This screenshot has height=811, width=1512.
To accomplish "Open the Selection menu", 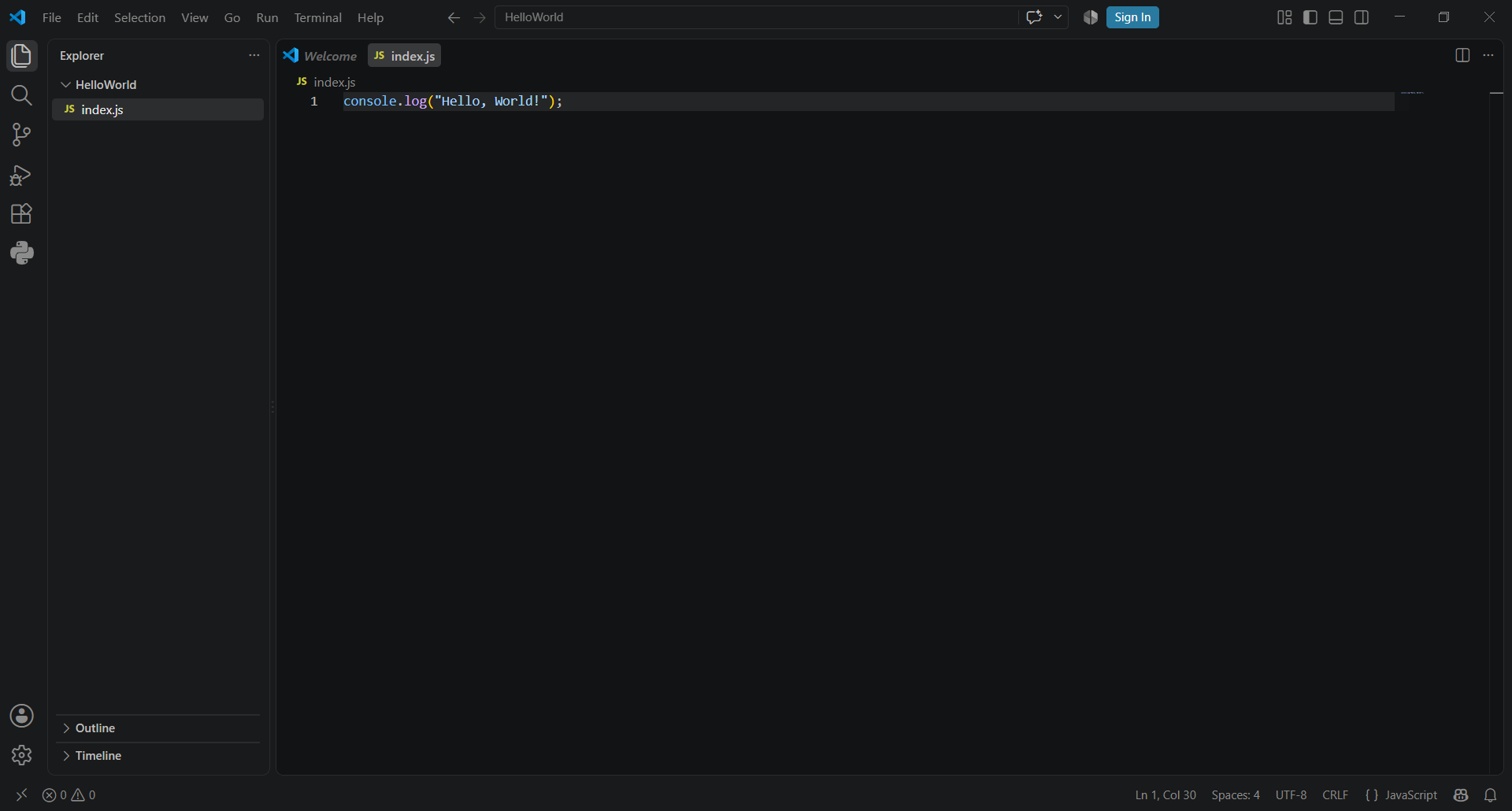I will [139, 17].
